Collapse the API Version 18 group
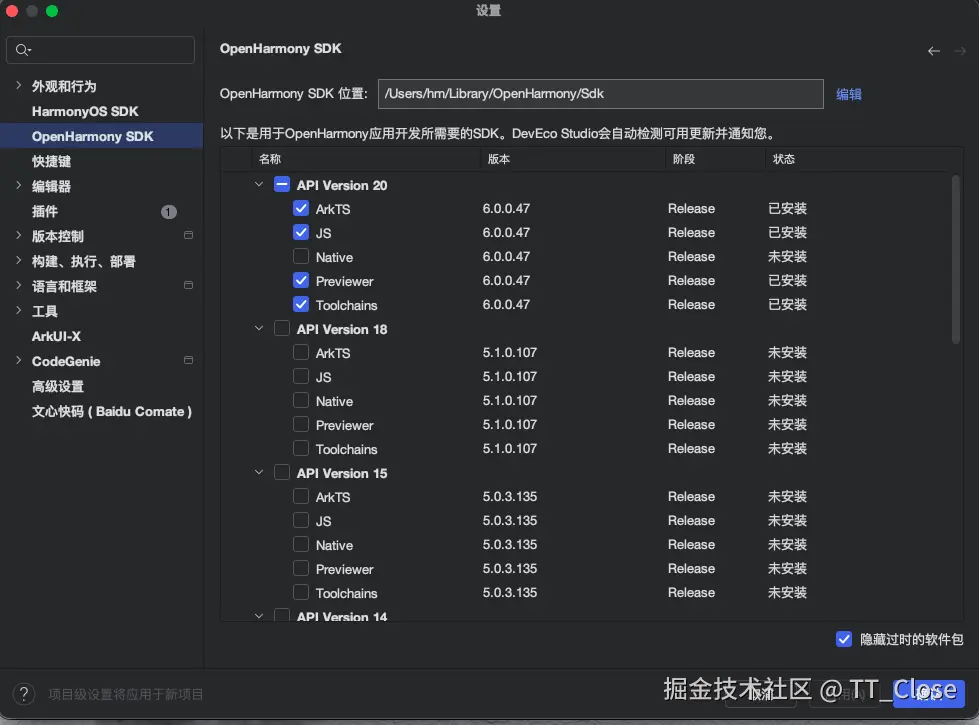The width and height of the screenshot is (979, 725). pos(258,329)
